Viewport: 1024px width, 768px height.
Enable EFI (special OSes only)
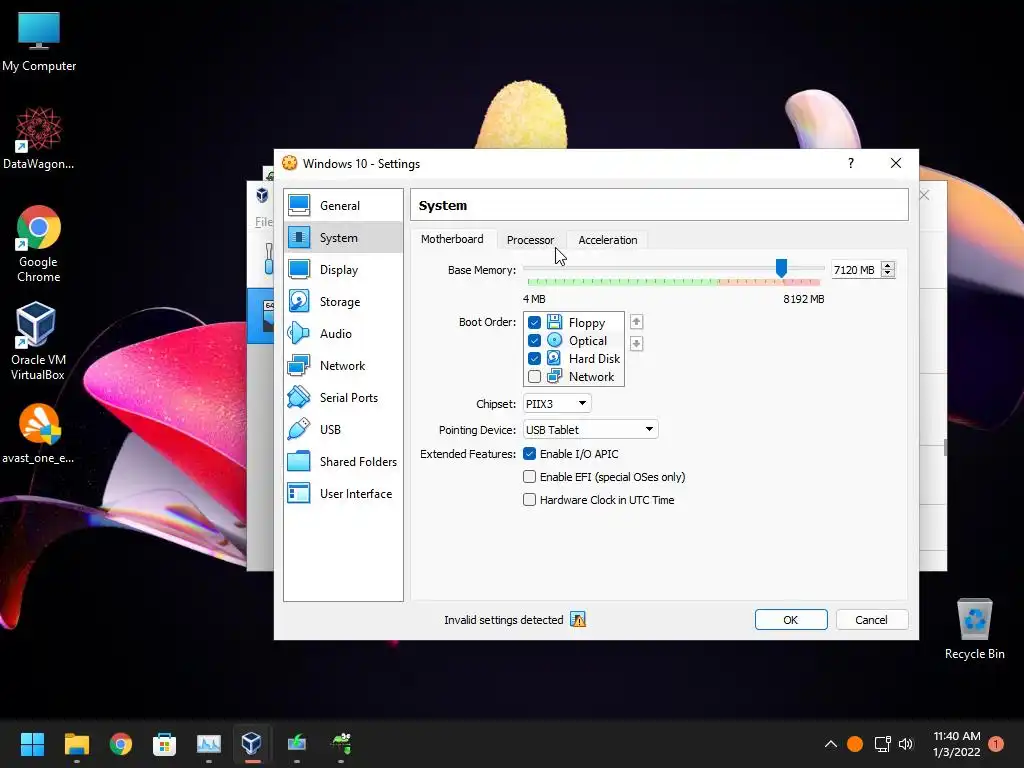coord(530,477)
